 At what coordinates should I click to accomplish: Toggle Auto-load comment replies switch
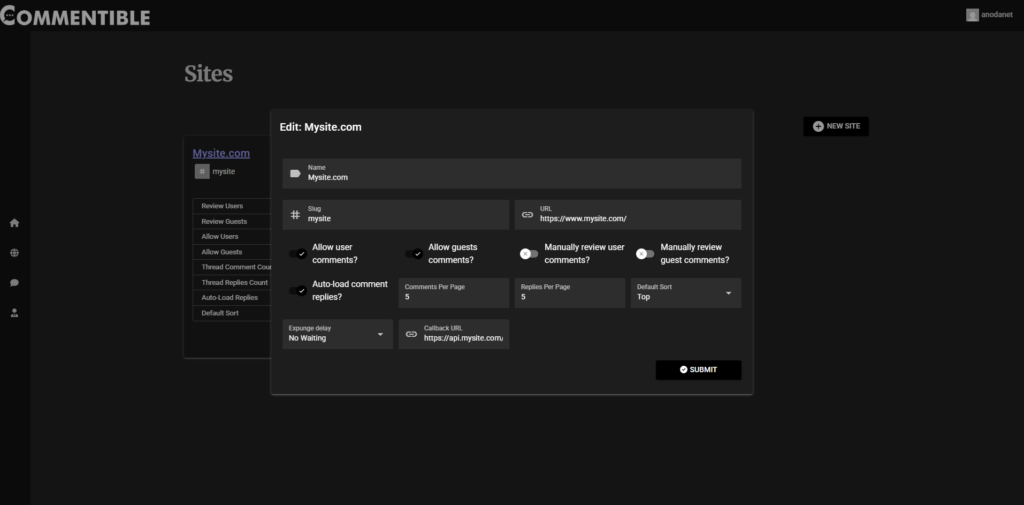pyautogui.click(x=298, y=291)
